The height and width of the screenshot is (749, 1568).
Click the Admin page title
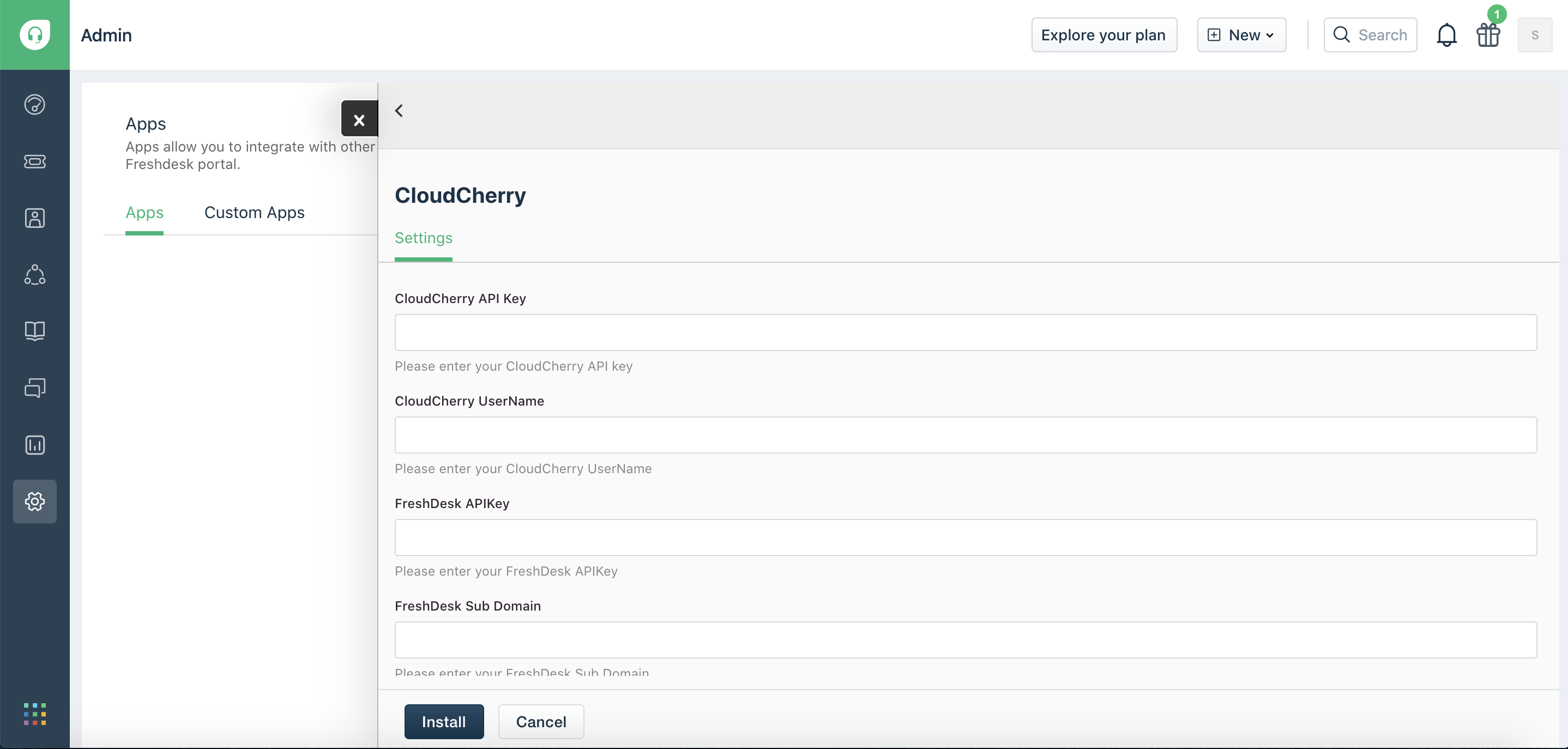[106, 35]
